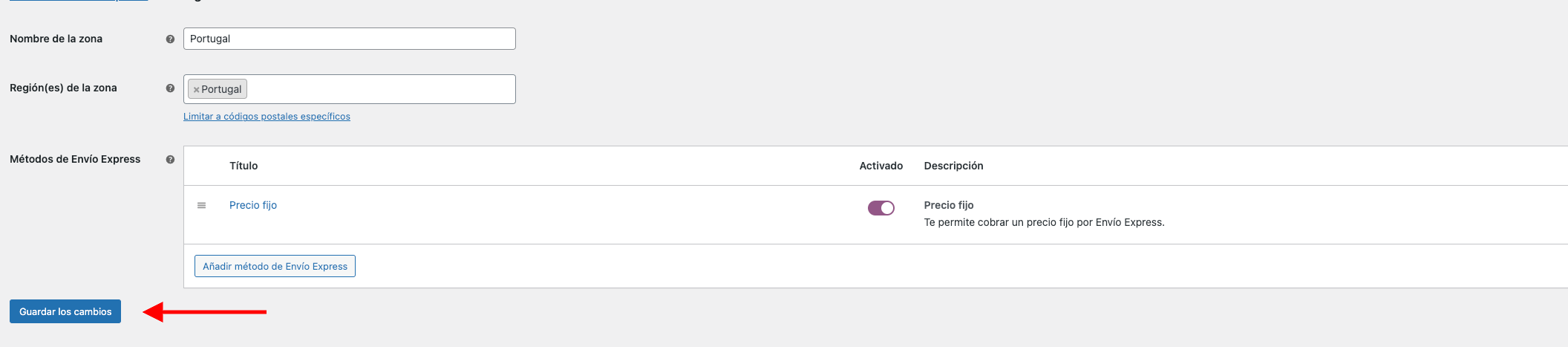The width and height of the screenshot is (1568, 347).
Task: Save with Guardar los cambios button
Action: click(x=65, y=311)
